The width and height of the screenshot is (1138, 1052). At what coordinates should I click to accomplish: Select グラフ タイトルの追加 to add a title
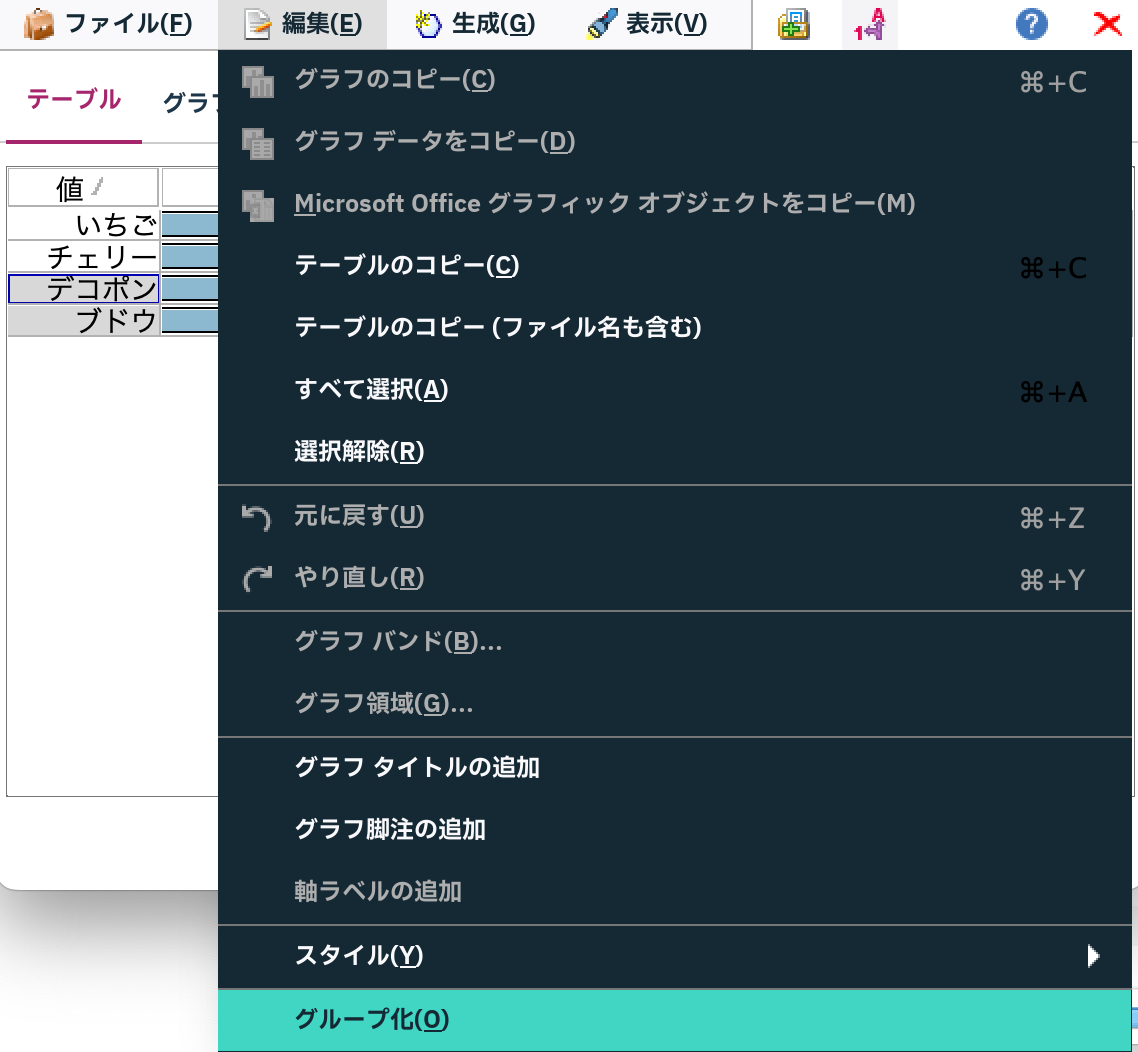click(416, 767)
